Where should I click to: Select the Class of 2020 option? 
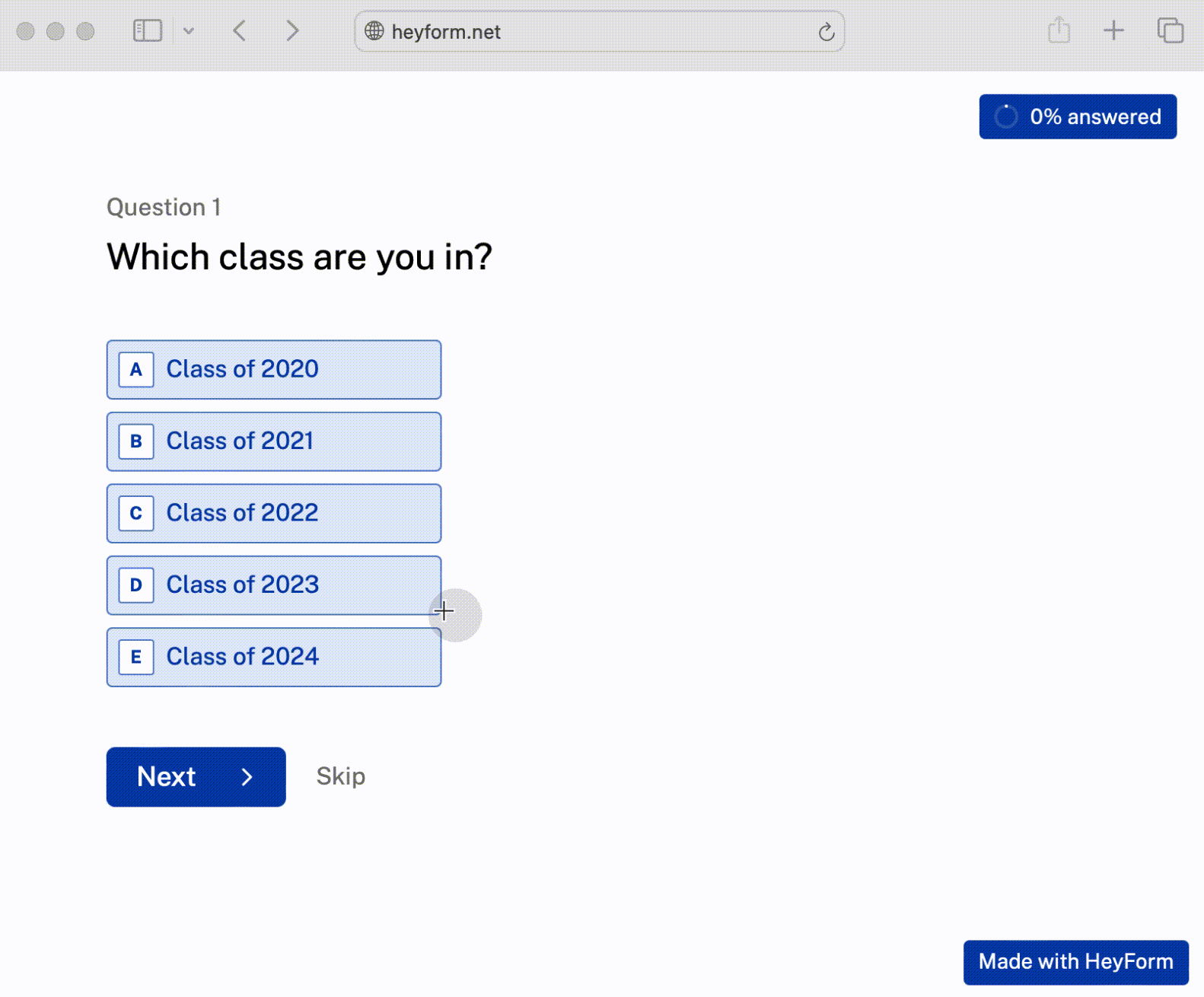click(274, 370)
